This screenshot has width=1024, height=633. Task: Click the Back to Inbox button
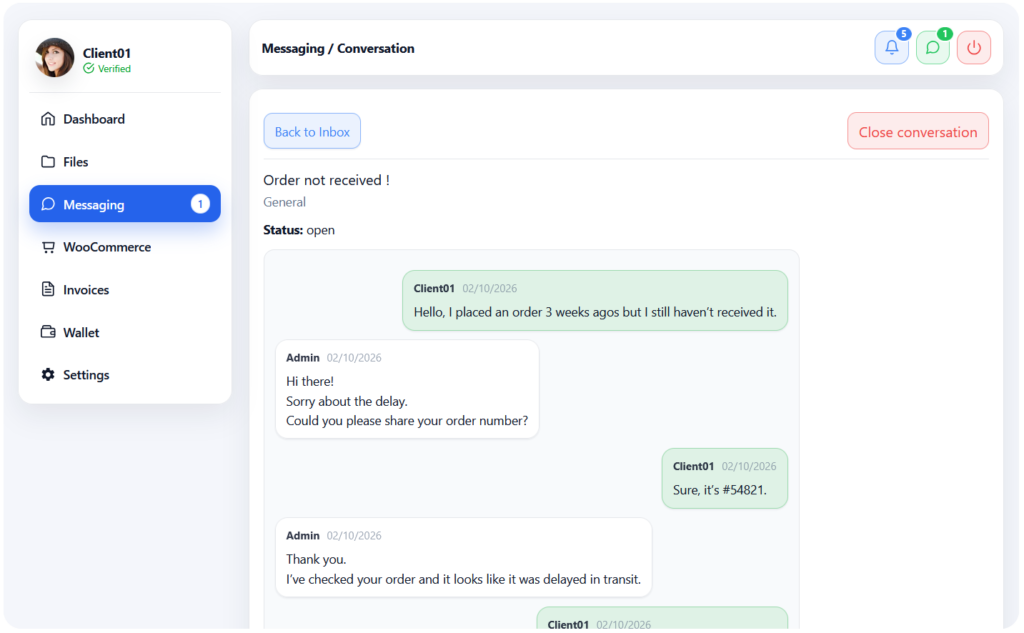click(x=312, y=132)
